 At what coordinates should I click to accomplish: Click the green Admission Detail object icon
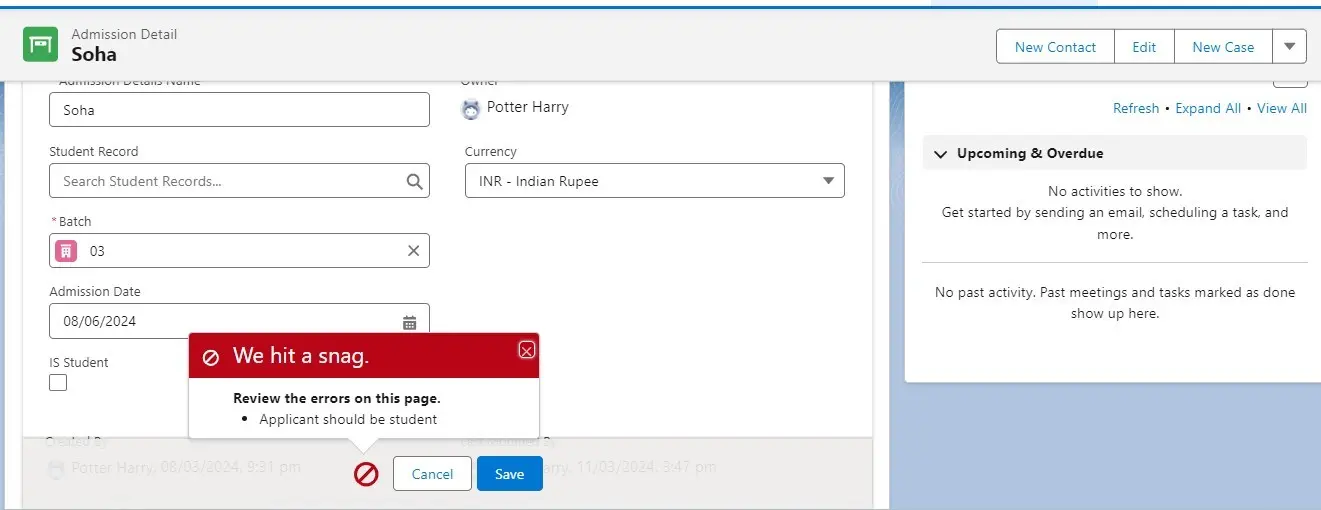coord(41,45)
